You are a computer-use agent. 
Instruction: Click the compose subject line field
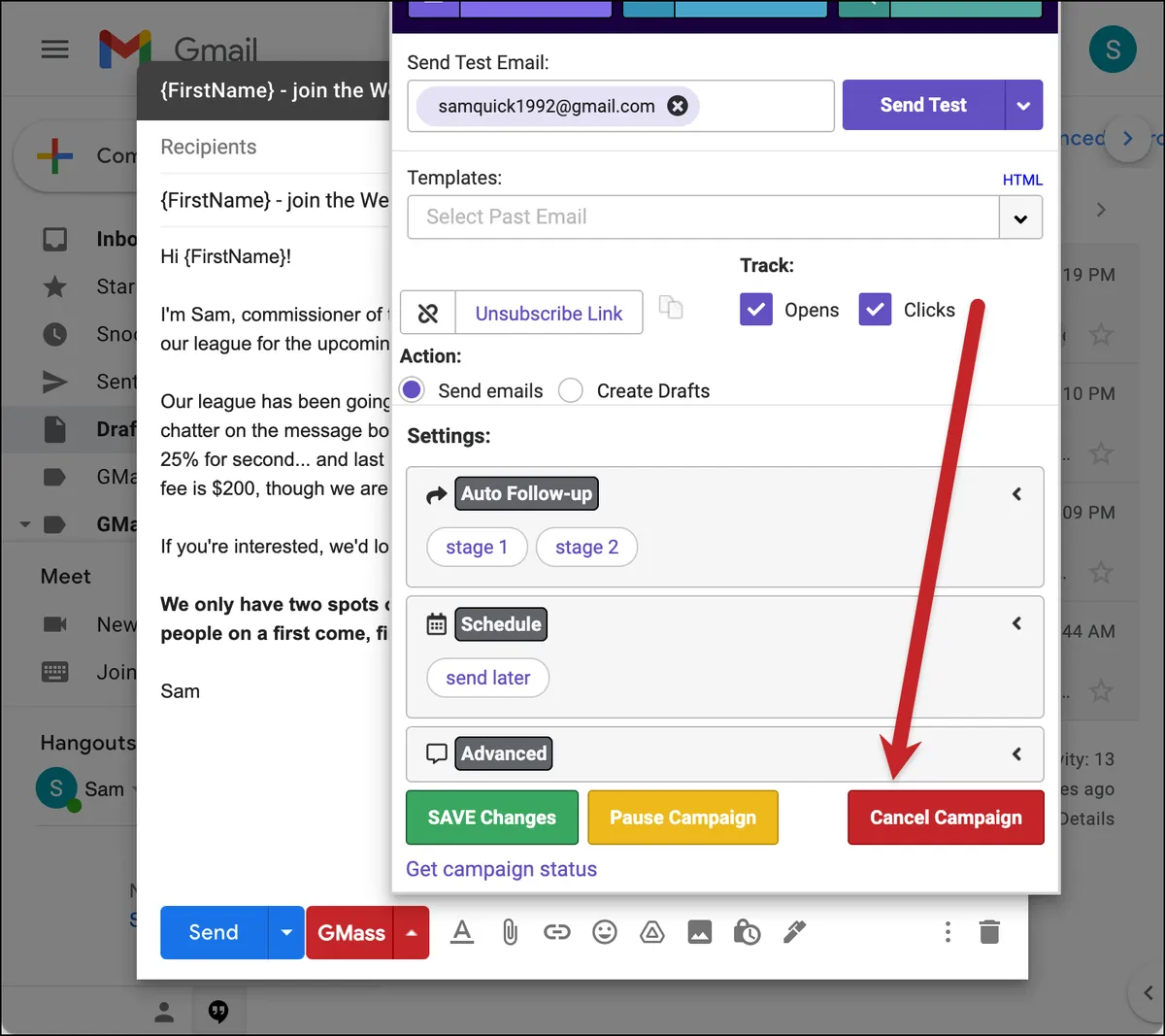275,200
